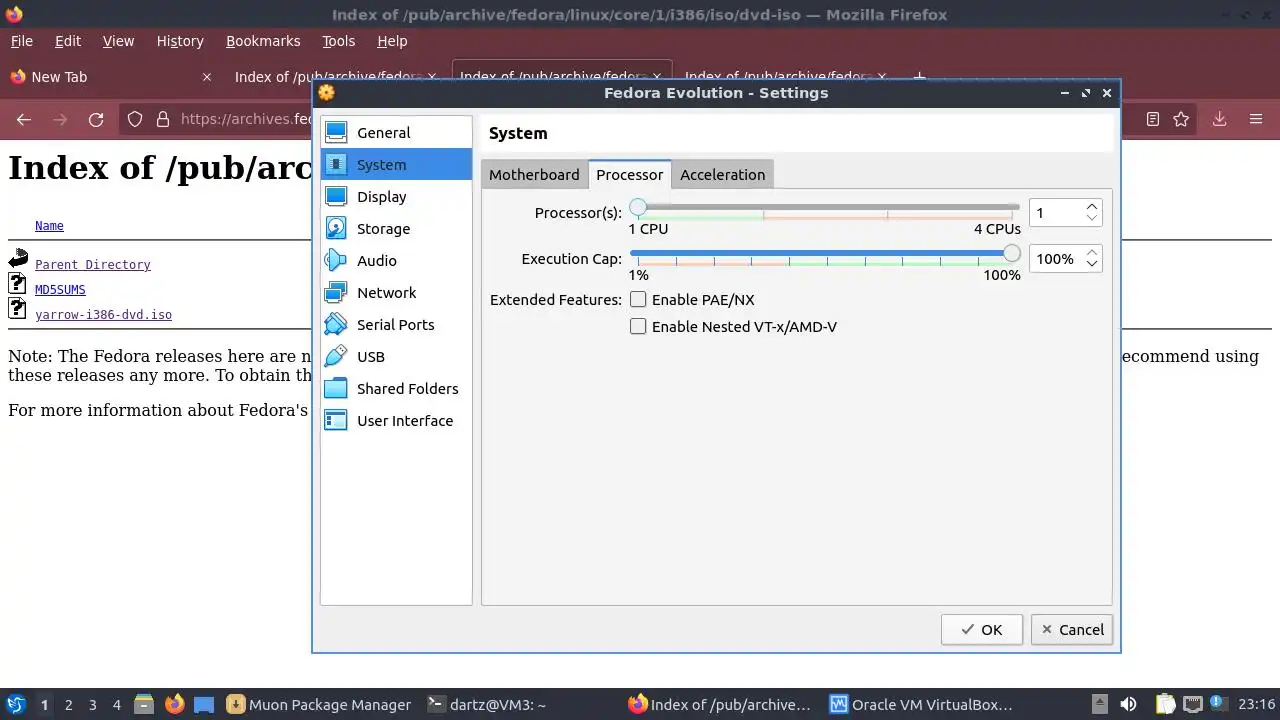The width and height of the screenshot is (1280, 720).
Task: Switch to workspace 2 in taskbar
Action: [x=68, y=704]
